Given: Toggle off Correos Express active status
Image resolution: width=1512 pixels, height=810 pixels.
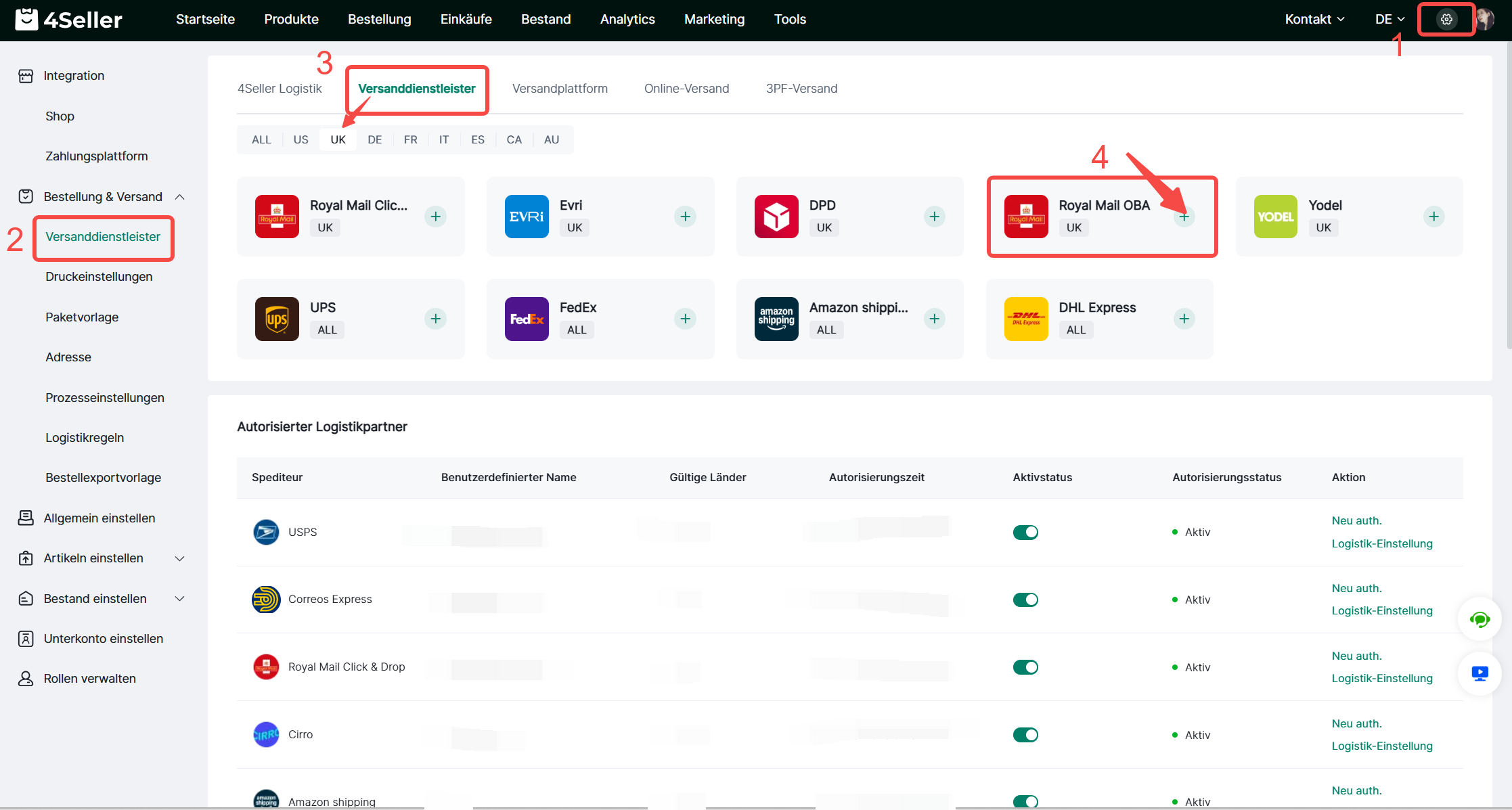Looking at the screenshot, I should click(1025, 600).
